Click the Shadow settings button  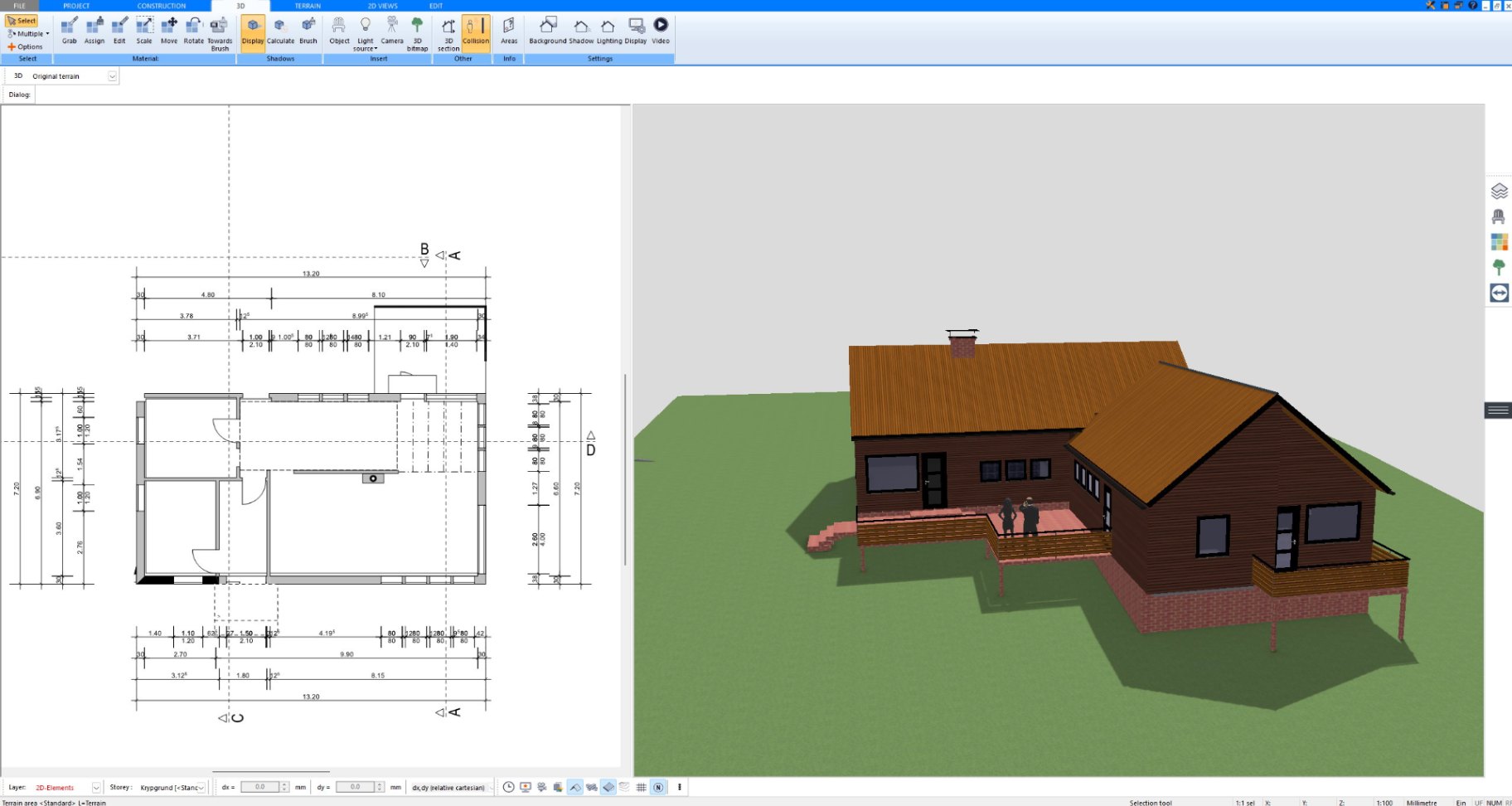[x=581, y=32]
